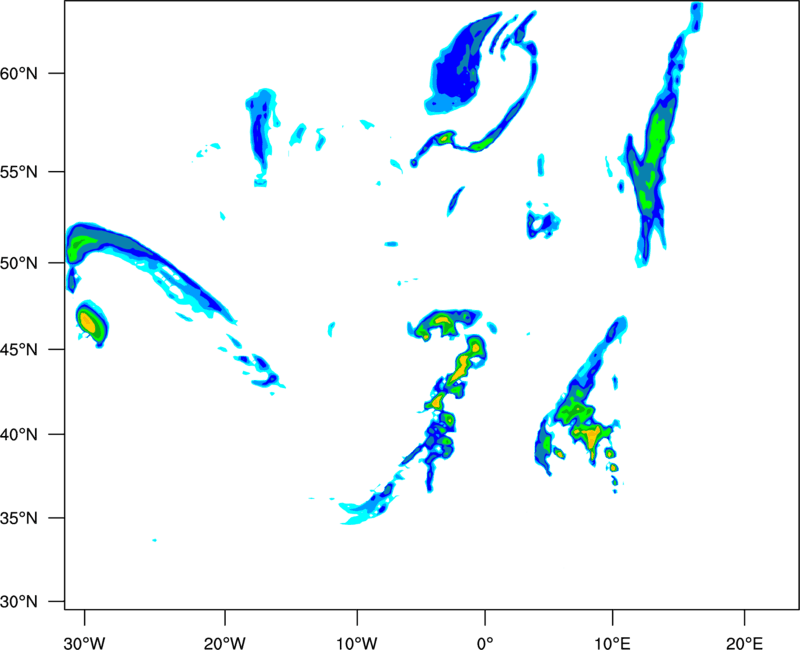This screenshot has width=800, height=650.
Task: Click the 10°E longitude label
Action: pyautogui.click(x=612, y=643)
